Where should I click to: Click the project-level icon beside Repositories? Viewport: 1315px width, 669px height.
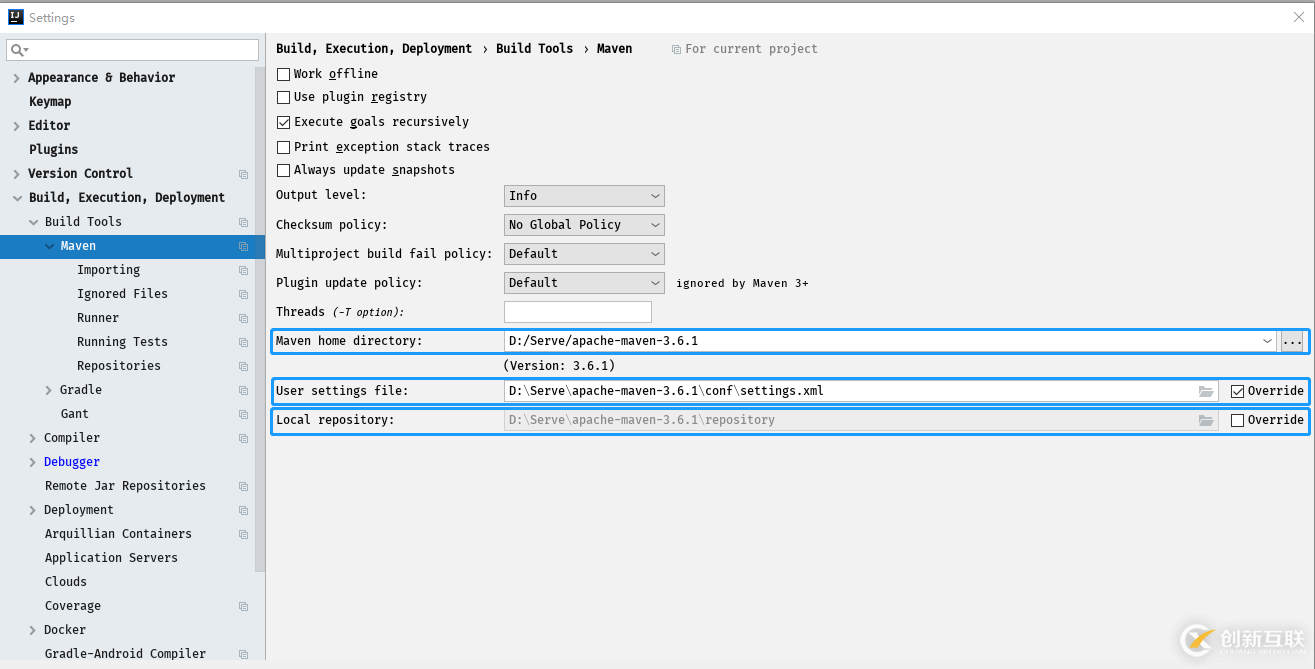tap(243, 366)
